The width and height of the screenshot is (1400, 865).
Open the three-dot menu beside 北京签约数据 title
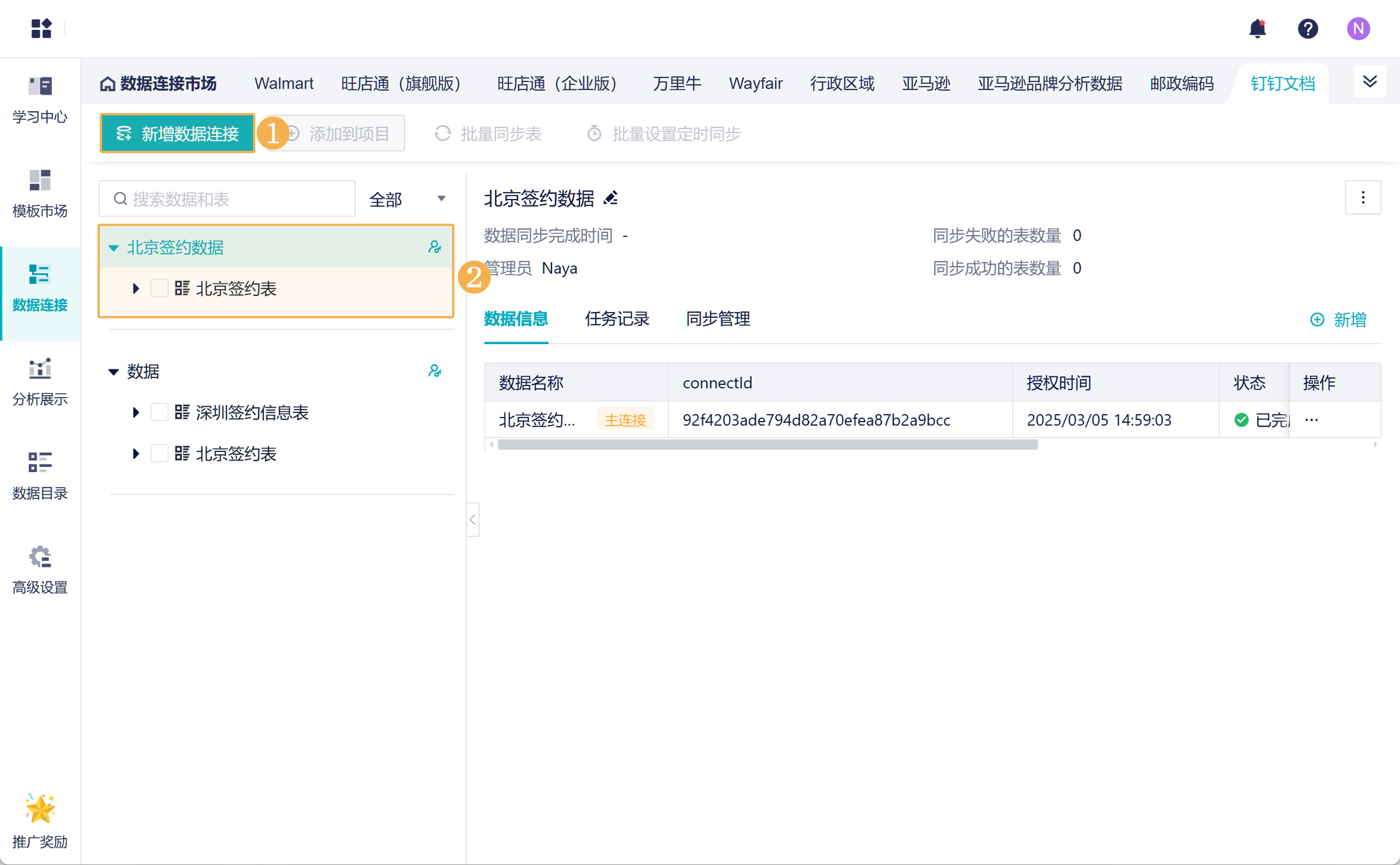1363,198
